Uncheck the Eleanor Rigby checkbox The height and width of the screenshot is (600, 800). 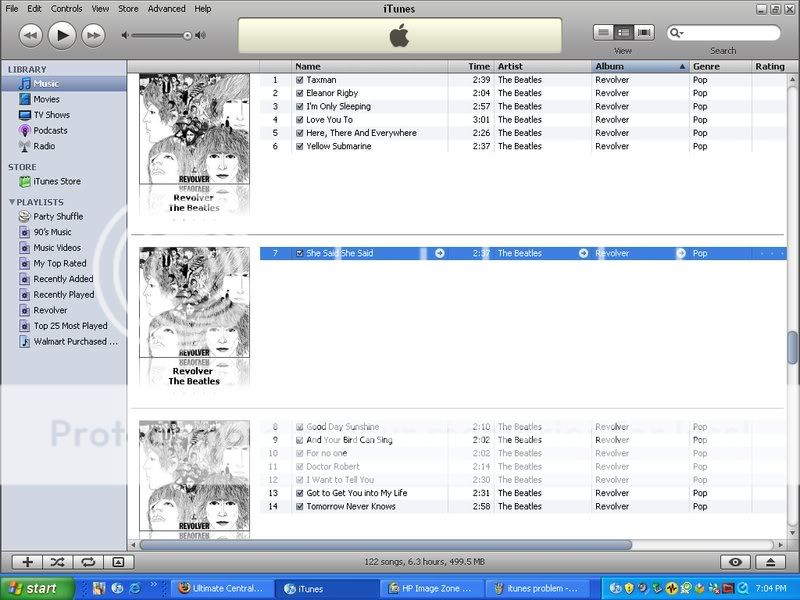coord(299,93)
